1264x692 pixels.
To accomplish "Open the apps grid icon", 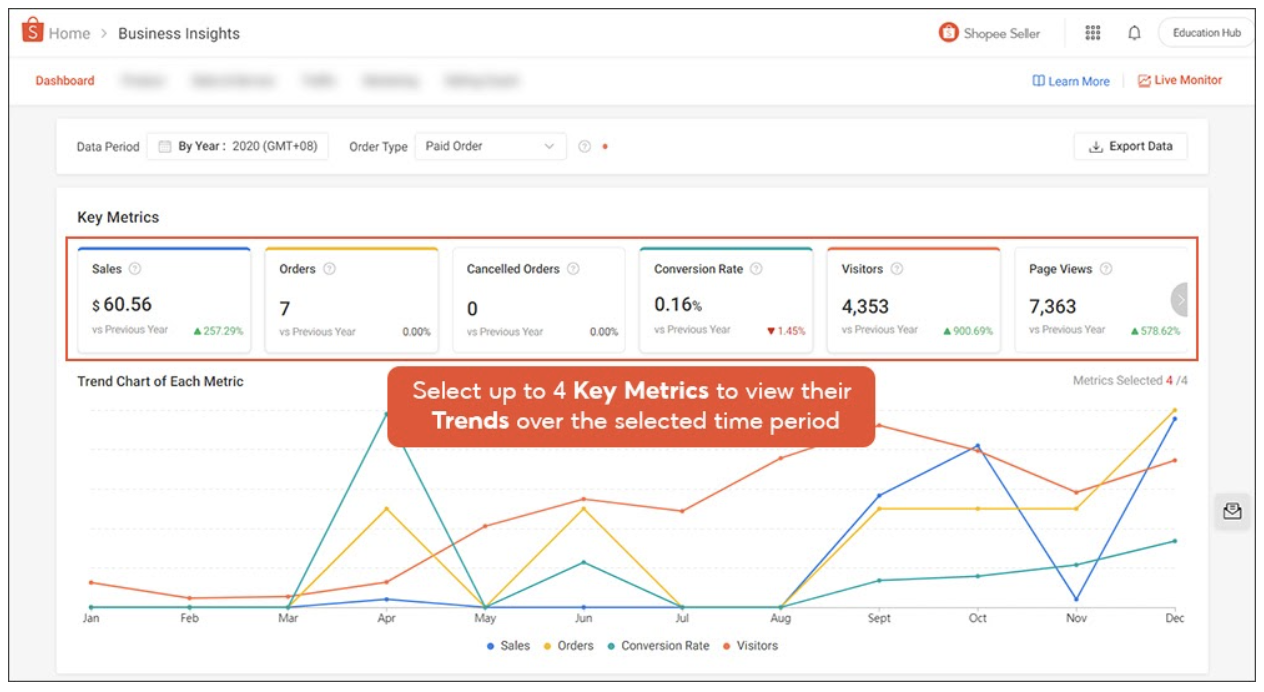I will [x=1092, y=33].
